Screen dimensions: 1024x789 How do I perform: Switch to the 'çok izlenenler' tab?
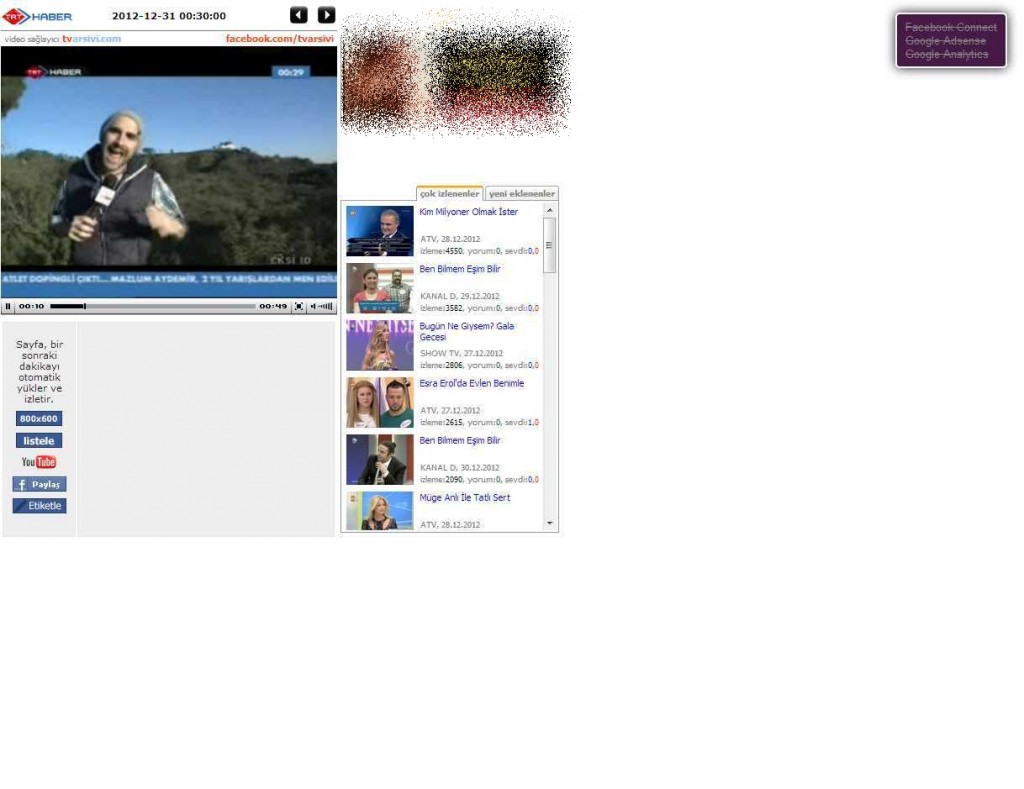coord(449,194)
